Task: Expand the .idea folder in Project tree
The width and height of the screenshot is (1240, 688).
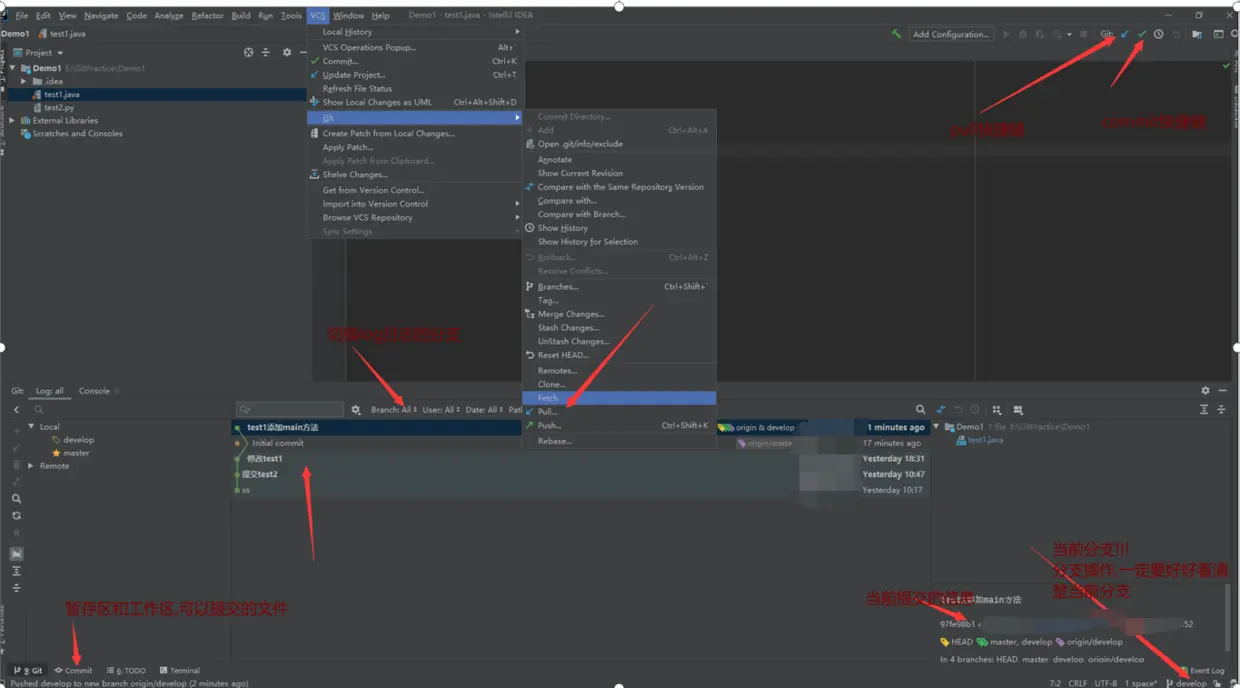Action: click(24, 81)
